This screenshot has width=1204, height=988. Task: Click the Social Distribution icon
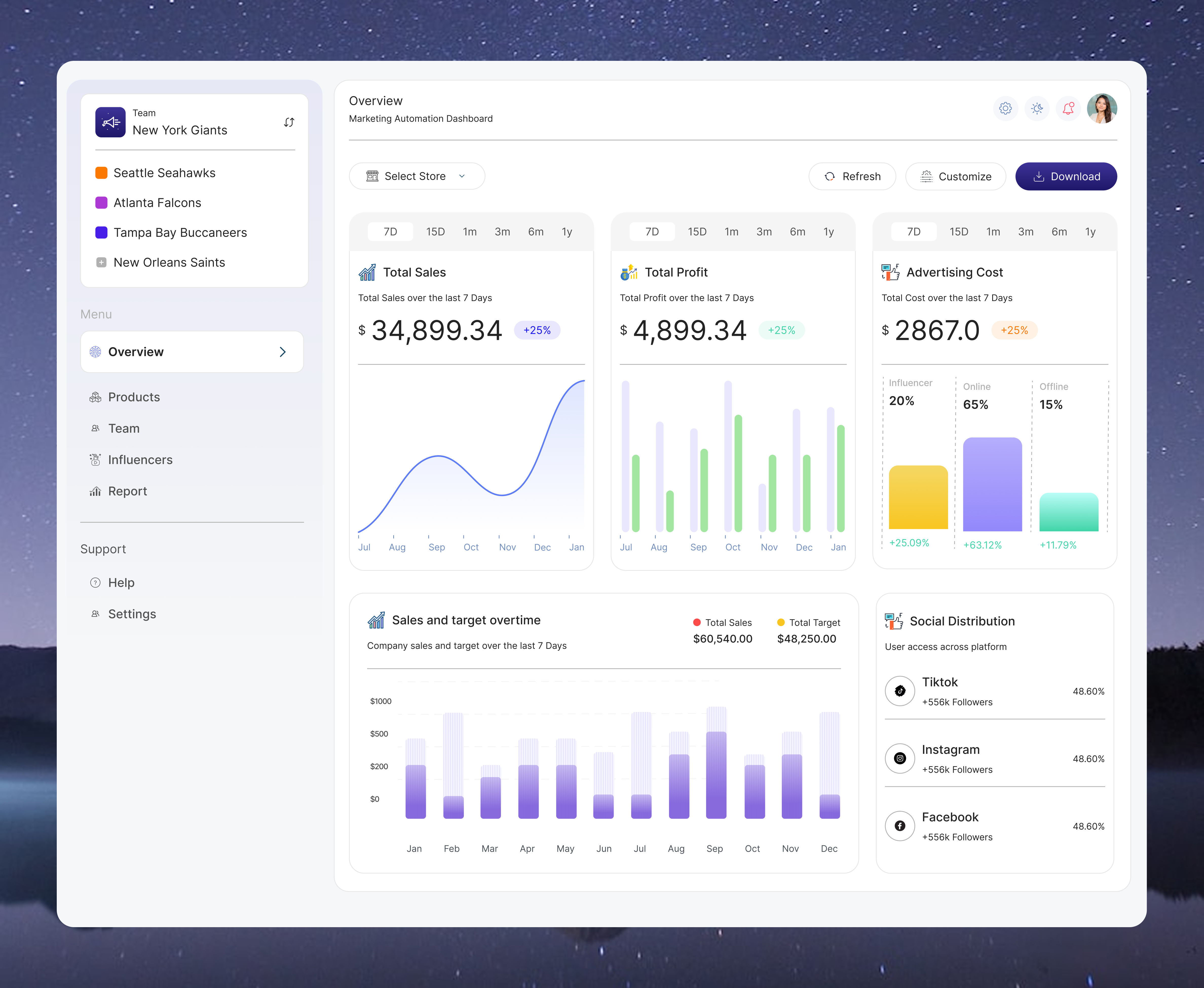coord(894,621)
